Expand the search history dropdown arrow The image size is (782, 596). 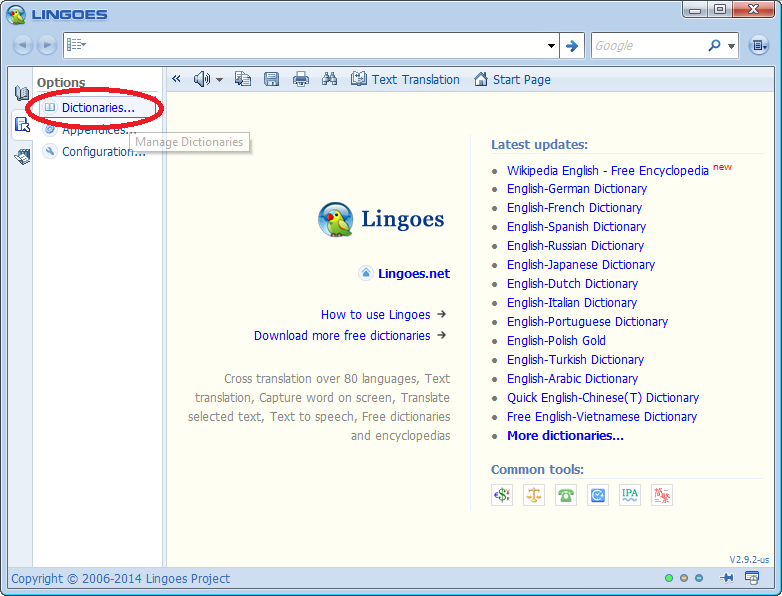[x=551, y=45]
